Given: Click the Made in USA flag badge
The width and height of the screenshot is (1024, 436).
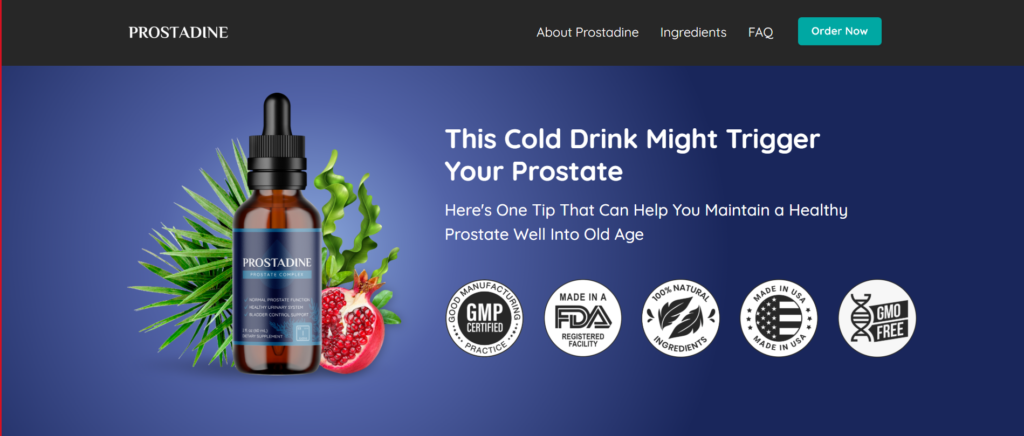Looking at the screenshot, I should (x=778, y=318).
